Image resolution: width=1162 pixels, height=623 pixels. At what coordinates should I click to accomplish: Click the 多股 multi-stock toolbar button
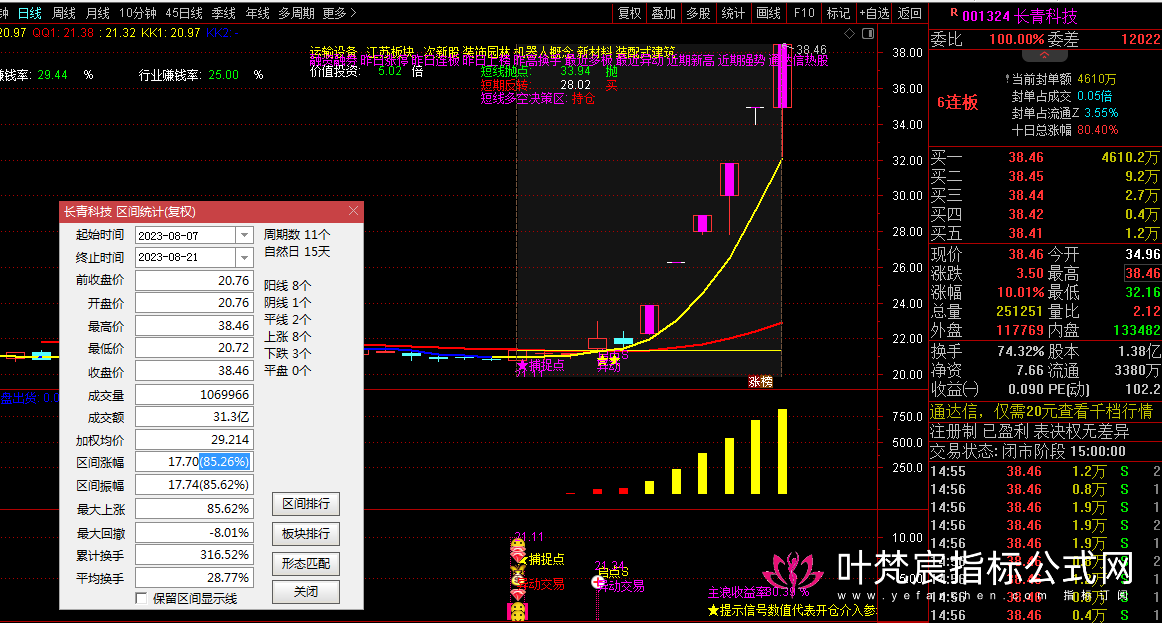[x=698, y=13]
